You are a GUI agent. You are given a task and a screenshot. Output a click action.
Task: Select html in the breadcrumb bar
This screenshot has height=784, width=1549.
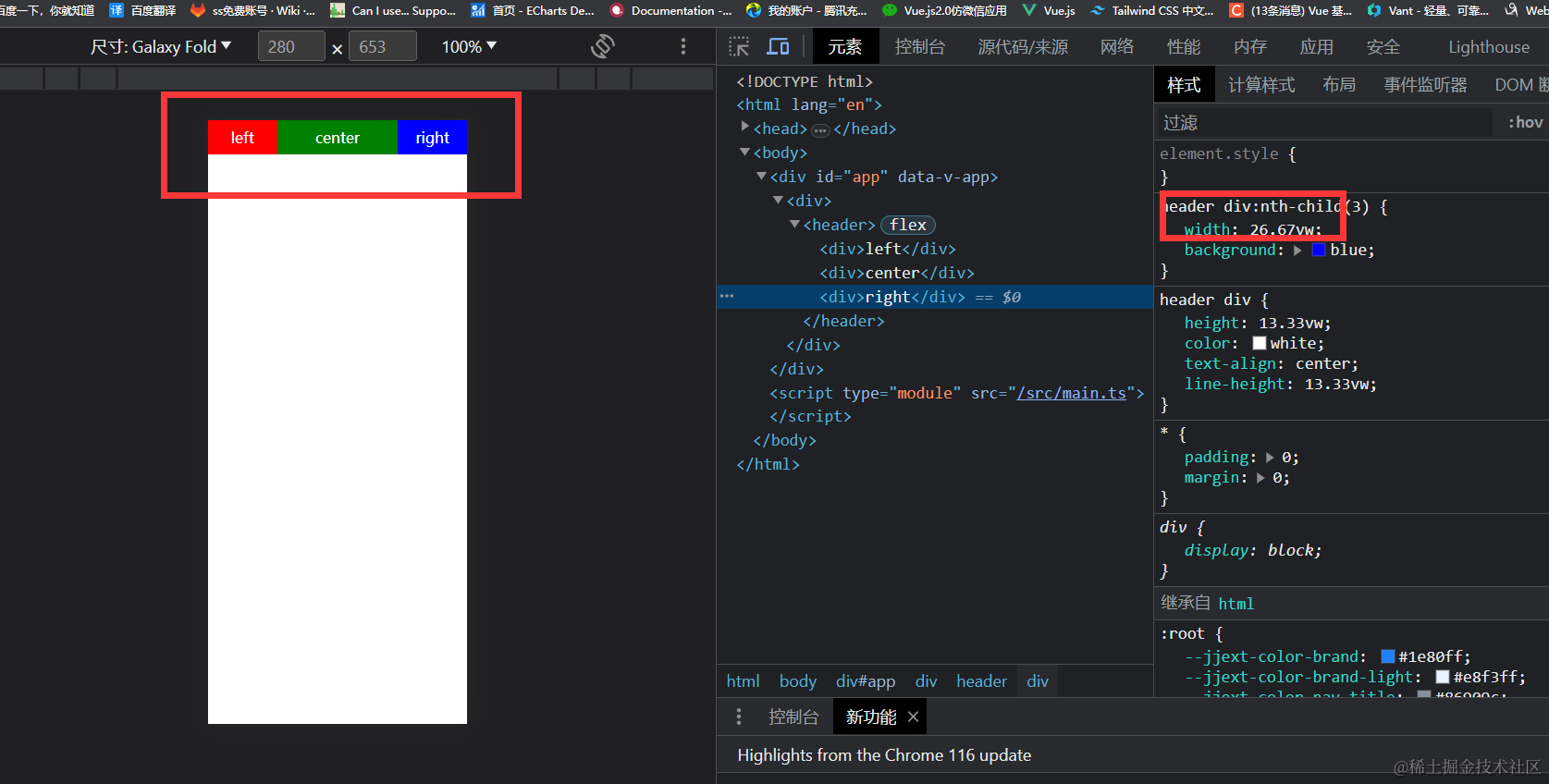[x=743, y=681]
